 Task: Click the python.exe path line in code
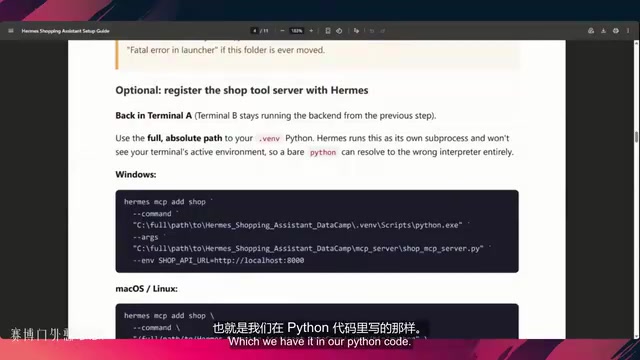click(301, 225)
